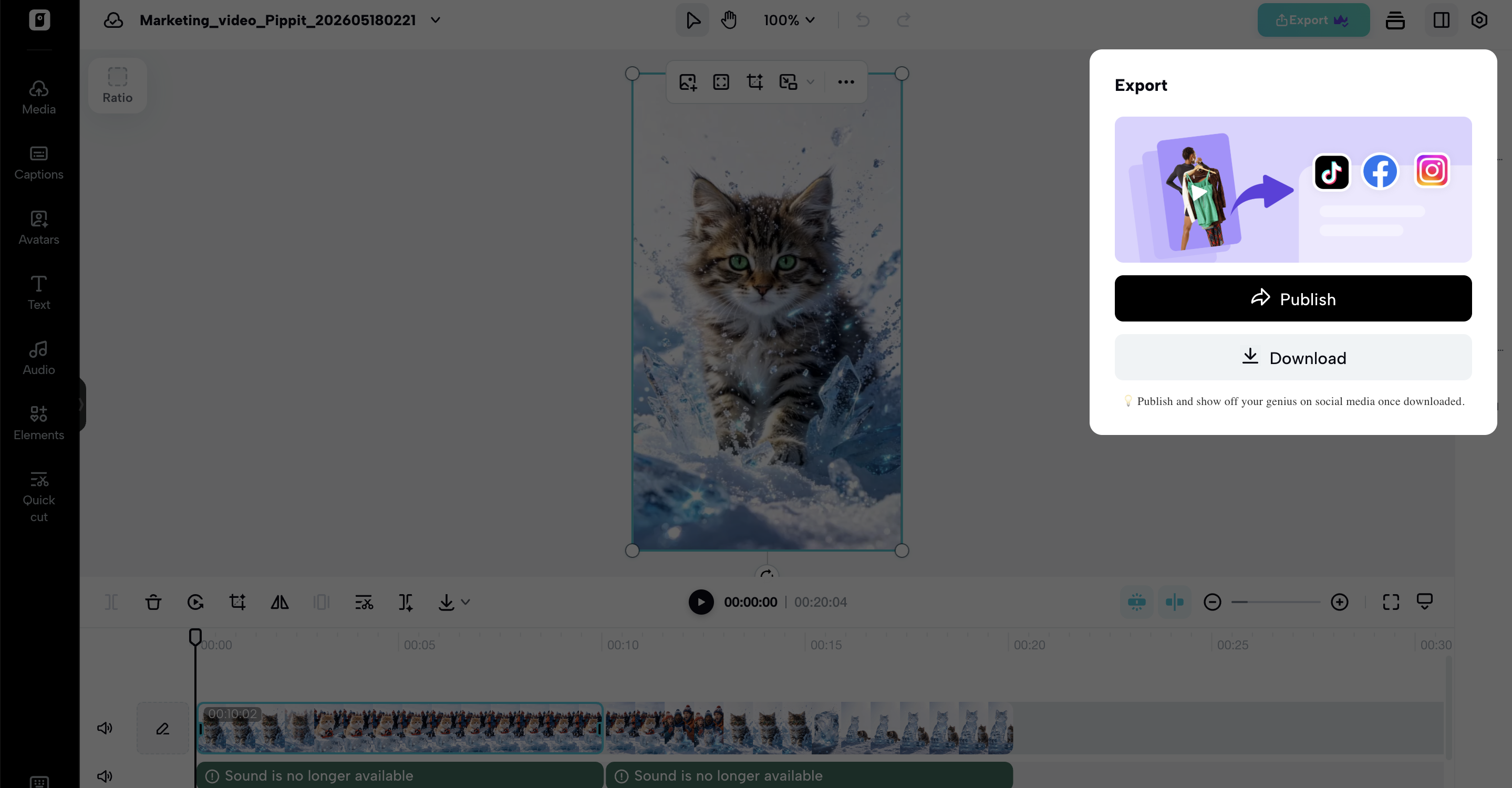Click the AI split text icon in timeline toolbar
Screen dimensions: 1512x788
[406, 602]
